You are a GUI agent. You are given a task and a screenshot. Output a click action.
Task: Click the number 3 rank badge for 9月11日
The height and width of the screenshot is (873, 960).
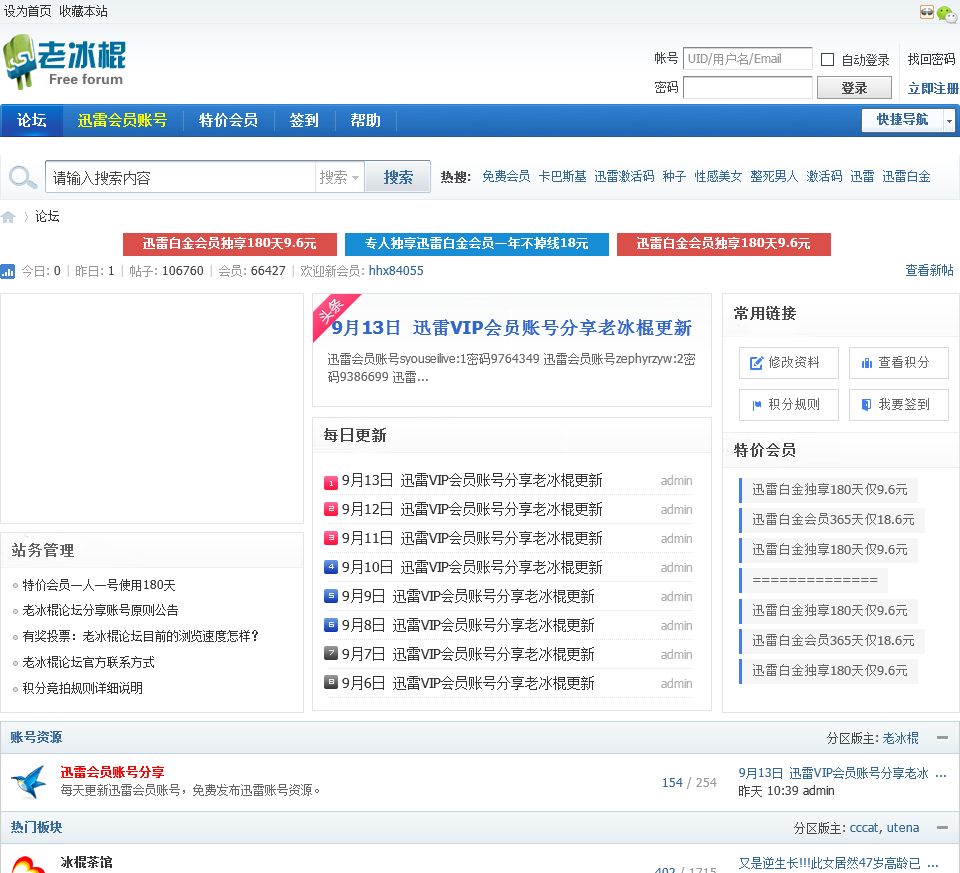[x=331, y=538]
